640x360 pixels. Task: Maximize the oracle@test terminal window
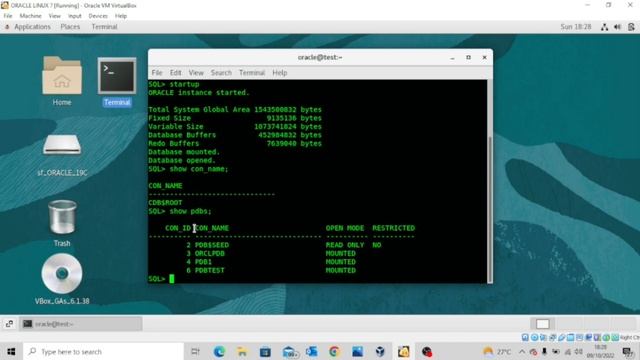click(x=468, y=58)
